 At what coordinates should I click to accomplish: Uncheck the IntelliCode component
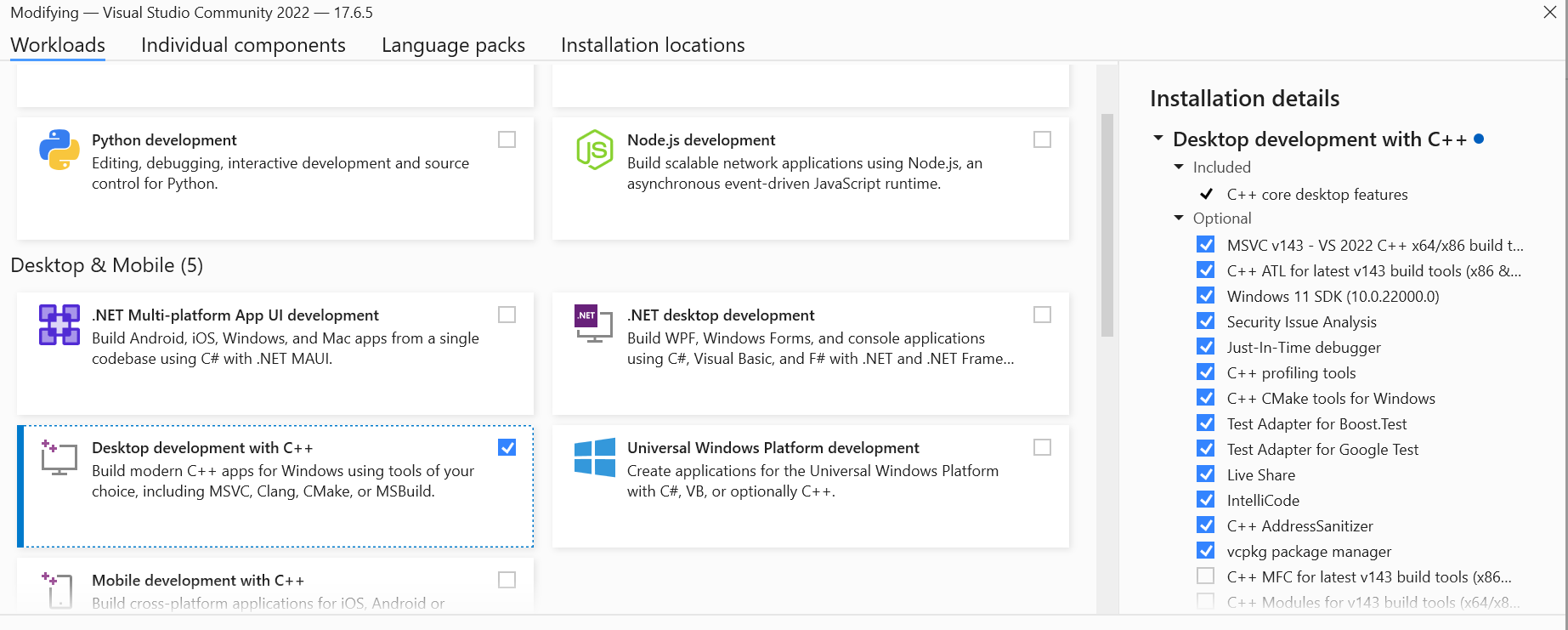pos(1205,500)
